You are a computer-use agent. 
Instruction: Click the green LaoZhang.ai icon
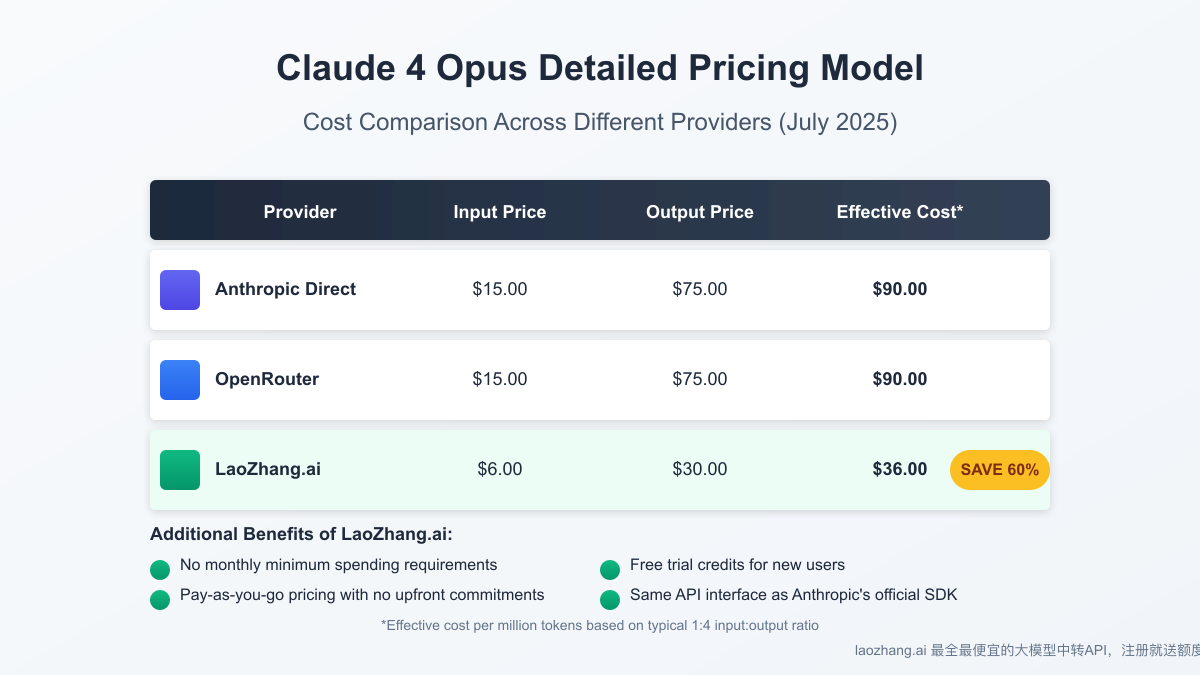coord(180,470)
